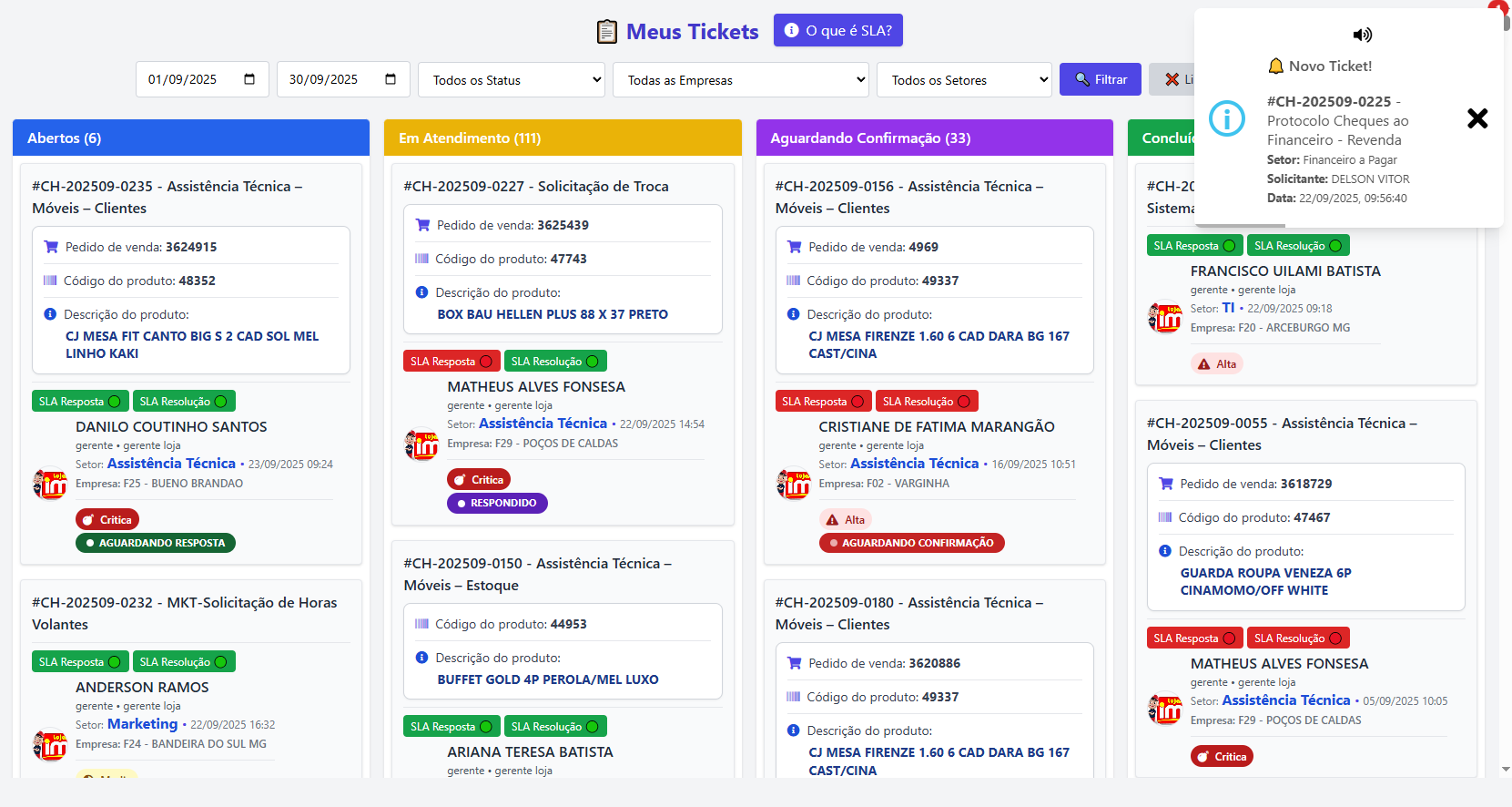
Task: Click the clipboard icon beside Meus Tickets
Action: click(x=606, y=32)
